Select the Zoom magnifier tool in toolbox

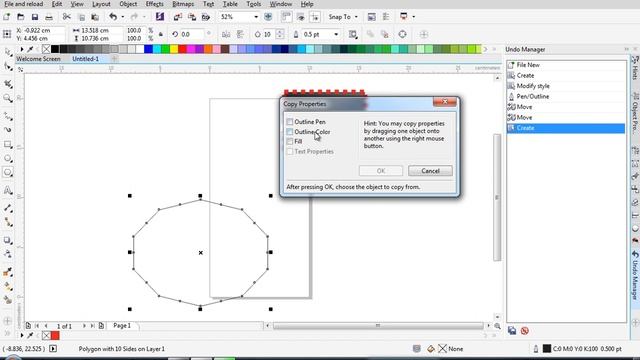tap(8, 98)
